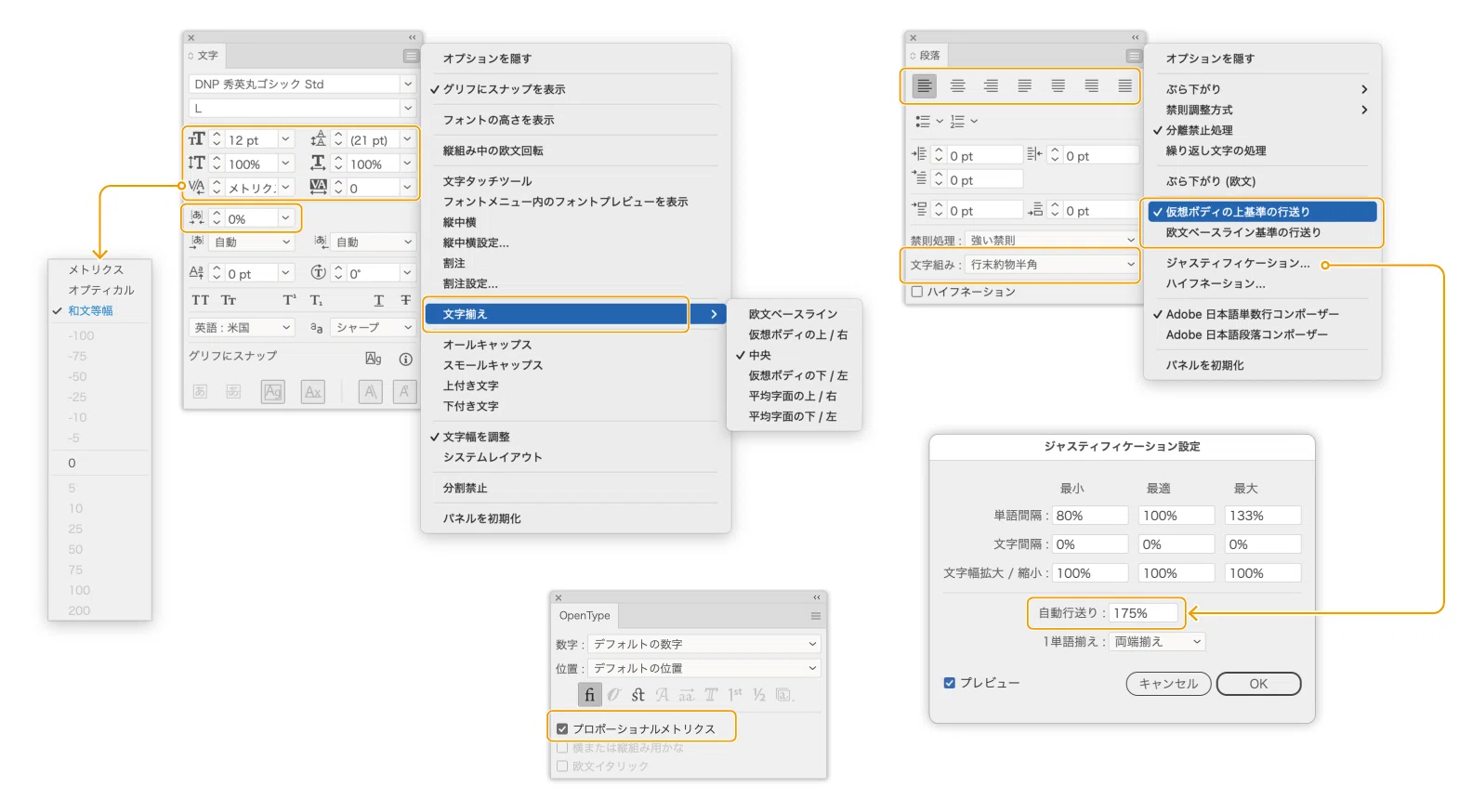The height and width of the screenshot is (812, 1472).
Task: Click the OpenType tab label
Action: coord(585,616)
